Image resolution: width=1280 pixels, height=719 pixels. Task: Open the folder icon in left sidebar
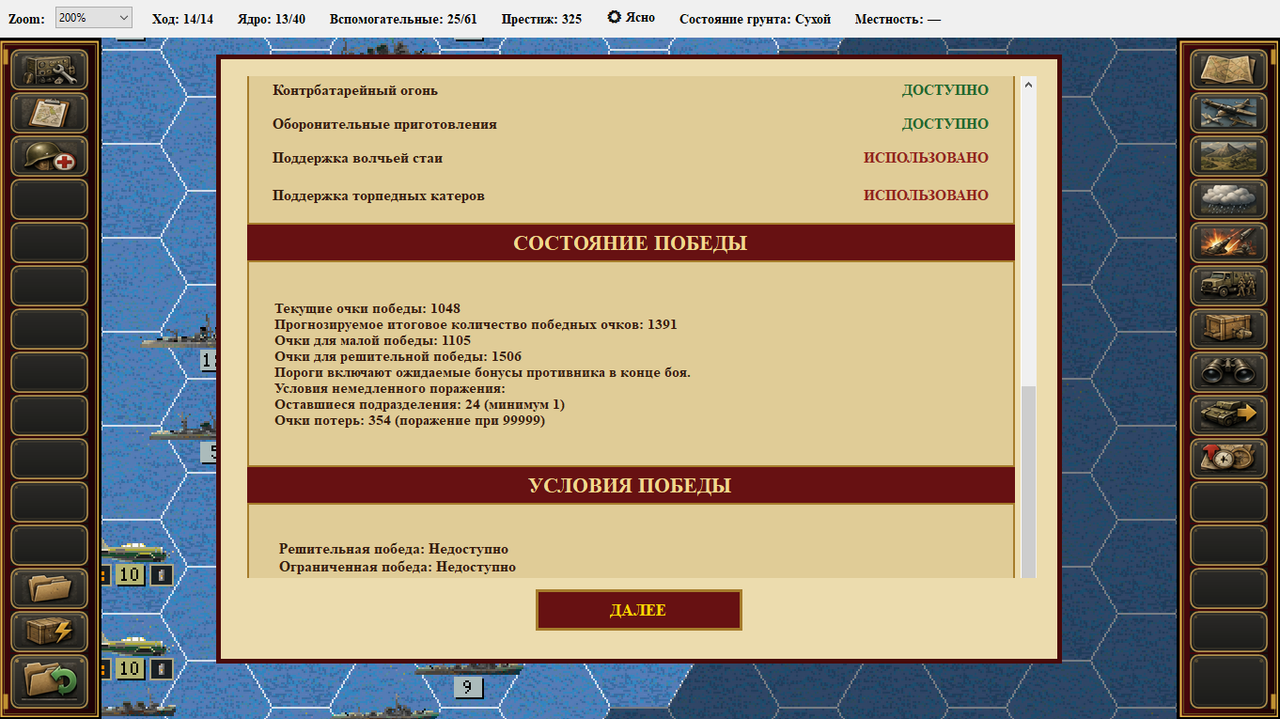[49, 589]
